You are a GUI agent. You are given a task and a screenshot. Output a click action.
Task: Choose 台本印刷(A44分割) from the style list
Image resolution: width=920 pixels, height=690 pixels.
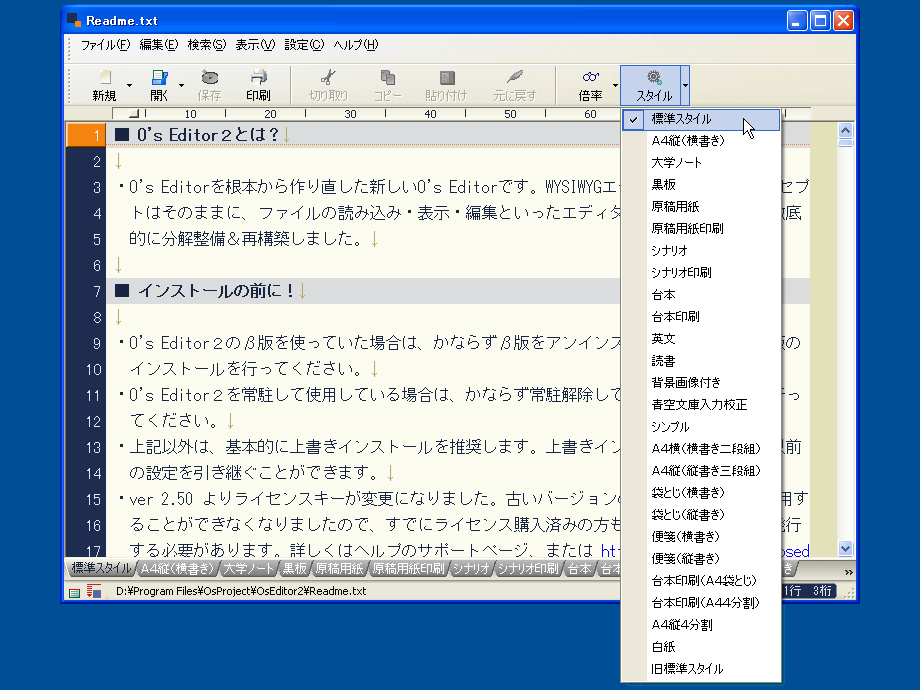click(x=701, y=603)
